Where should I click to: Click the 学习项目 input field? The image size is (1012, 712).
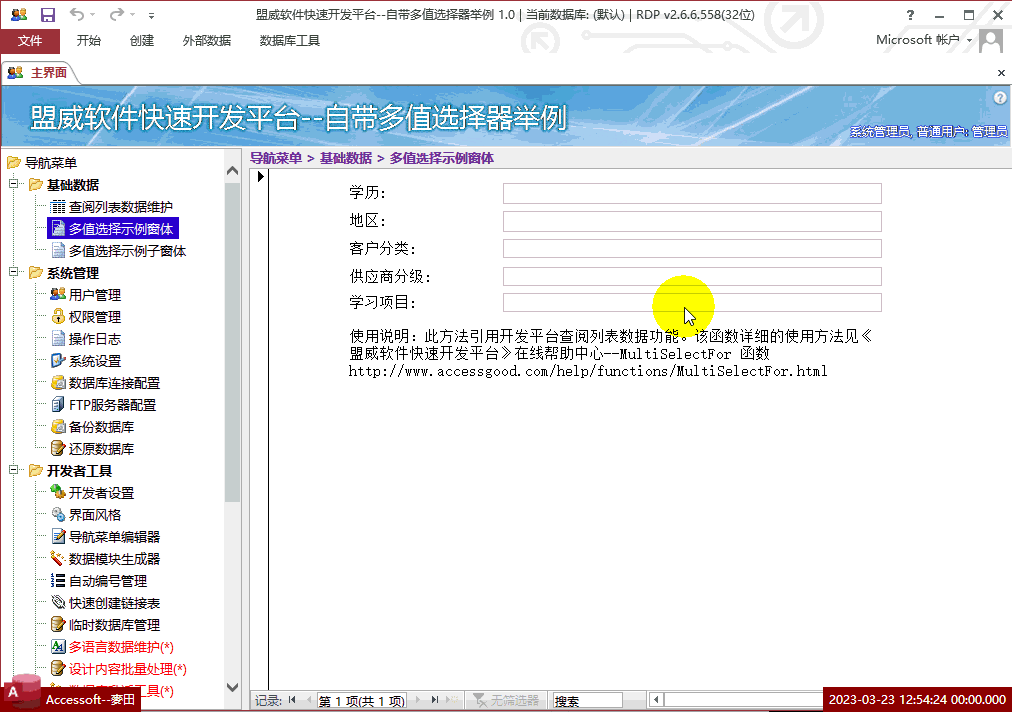pyautogui.click(x=692, y=302)
